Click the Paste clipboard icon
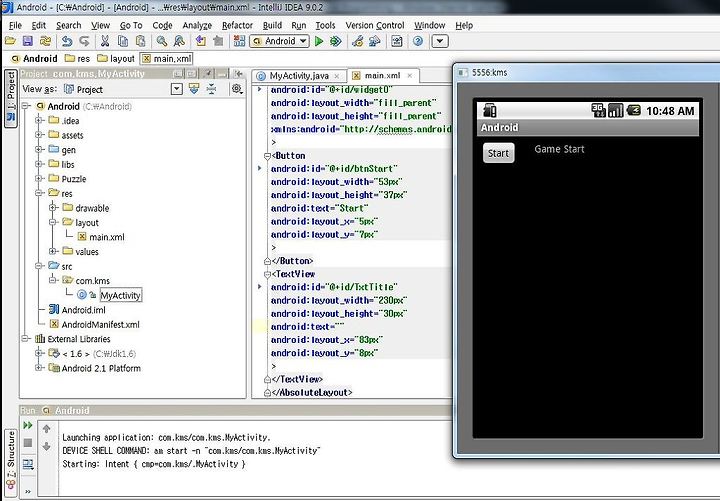Screen dimensions: 720x501 coord(140,41)
